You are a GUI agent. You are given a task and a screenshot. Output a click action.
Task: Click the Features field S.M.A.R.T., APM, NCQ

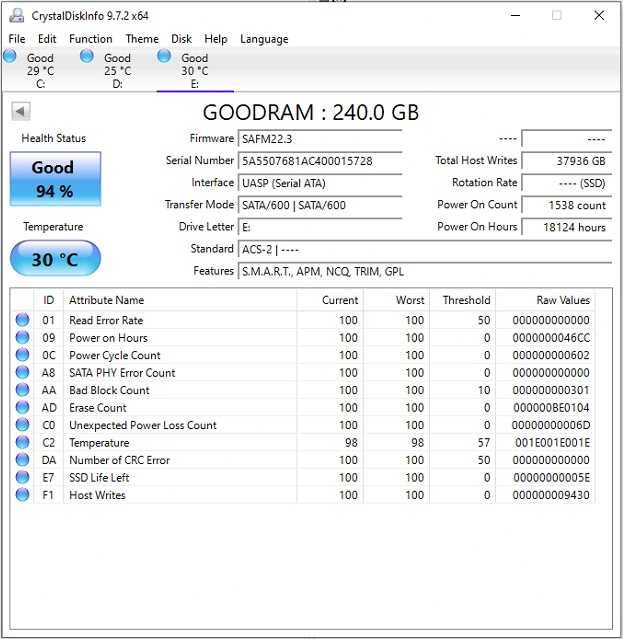click(x=425, y=271)
